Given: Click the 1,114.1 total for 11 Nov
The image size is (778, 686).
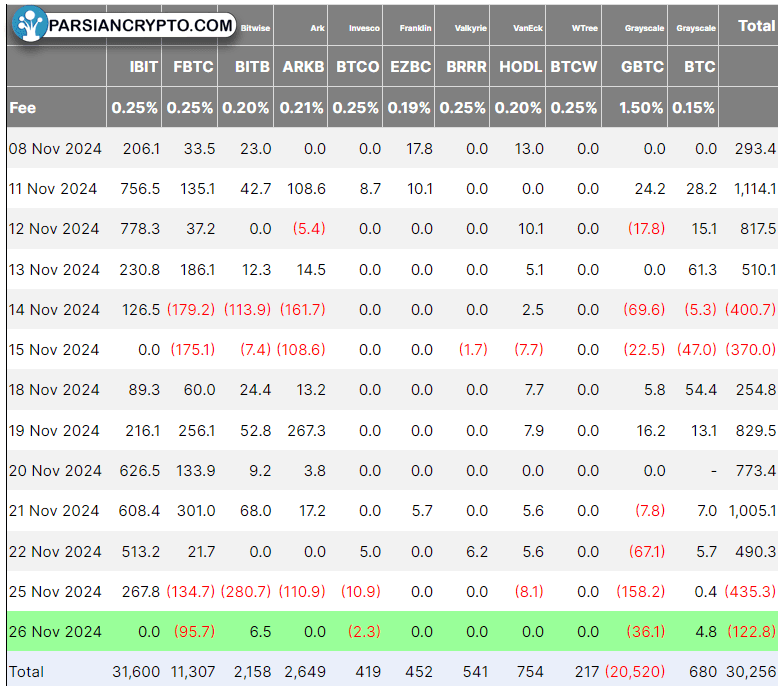Looking at the screenshot, I should pyautogui.click(x=755, y=188).
